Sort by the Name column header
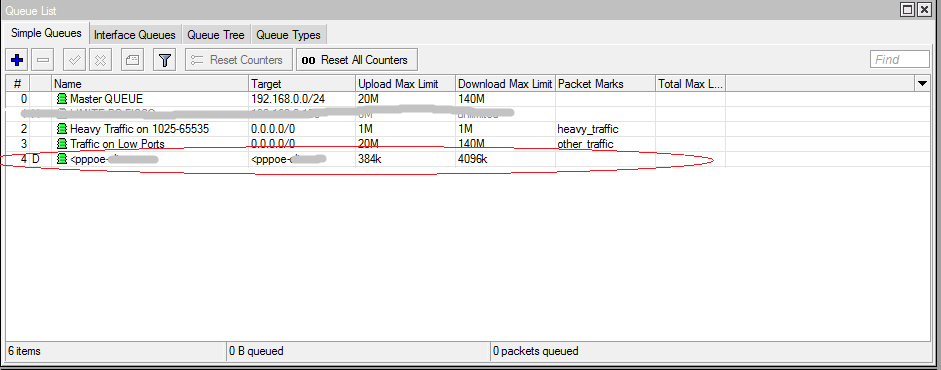This screenshot has height=370, width=941. 150,84
